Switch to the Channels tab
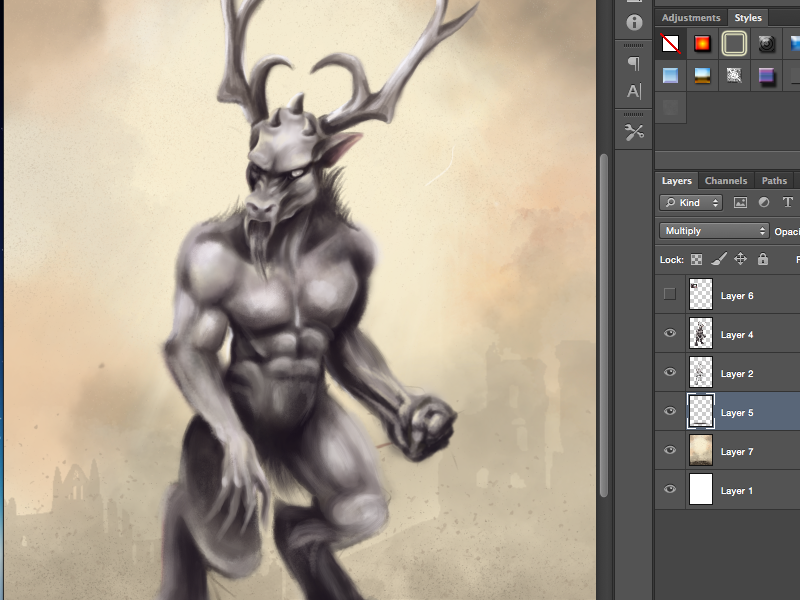The height and width of the screenshot is (600, 800). (725, 181)
